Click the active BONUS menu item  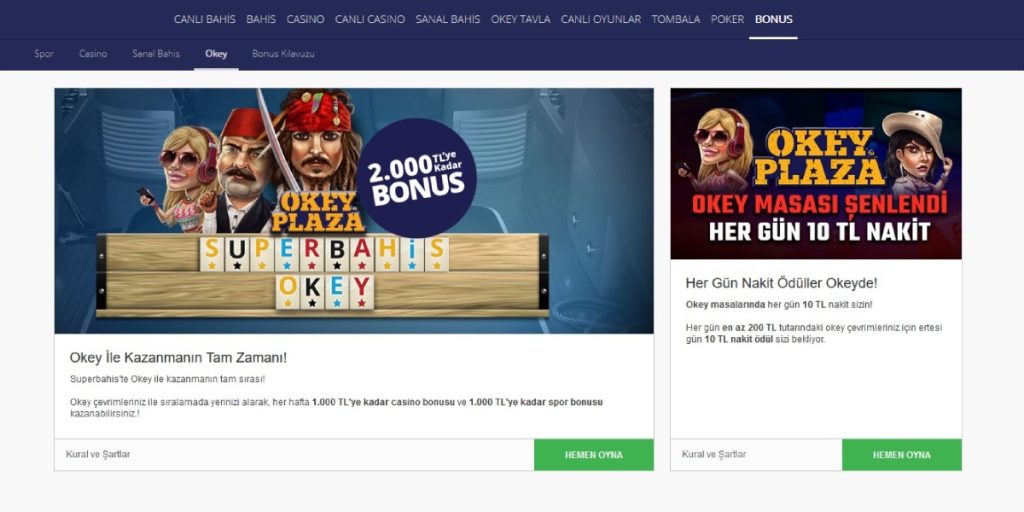tap(773, 20)
